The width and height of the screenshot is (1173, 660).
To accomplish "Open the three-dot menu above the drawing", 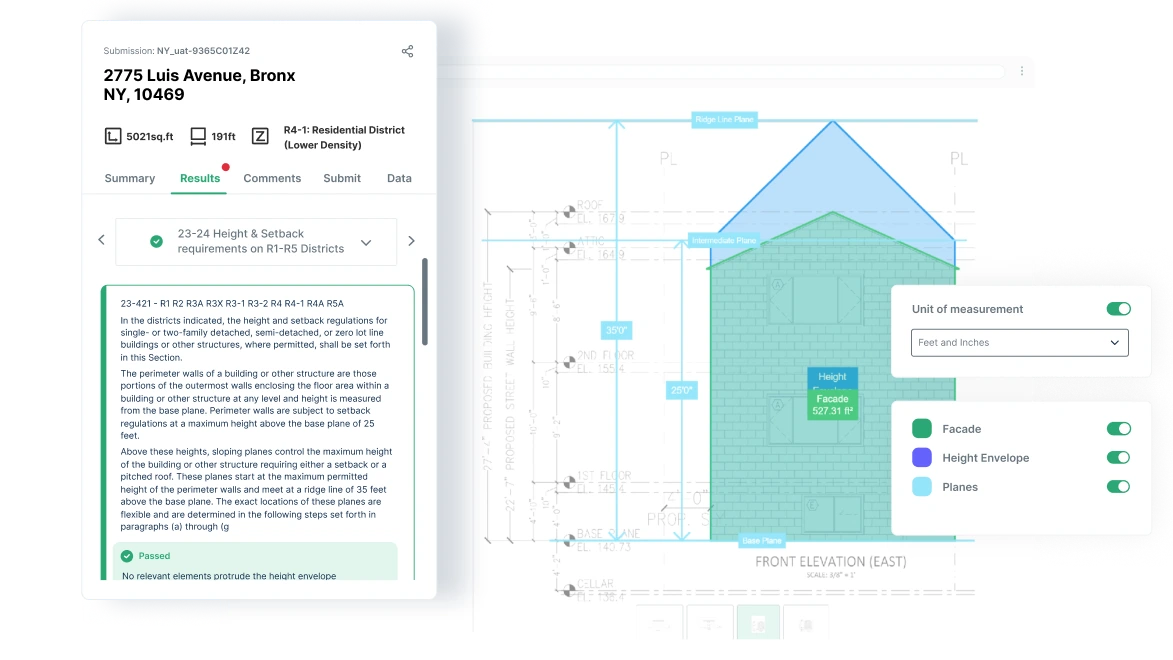I will pyautogui.click(x=1022, y=71).
